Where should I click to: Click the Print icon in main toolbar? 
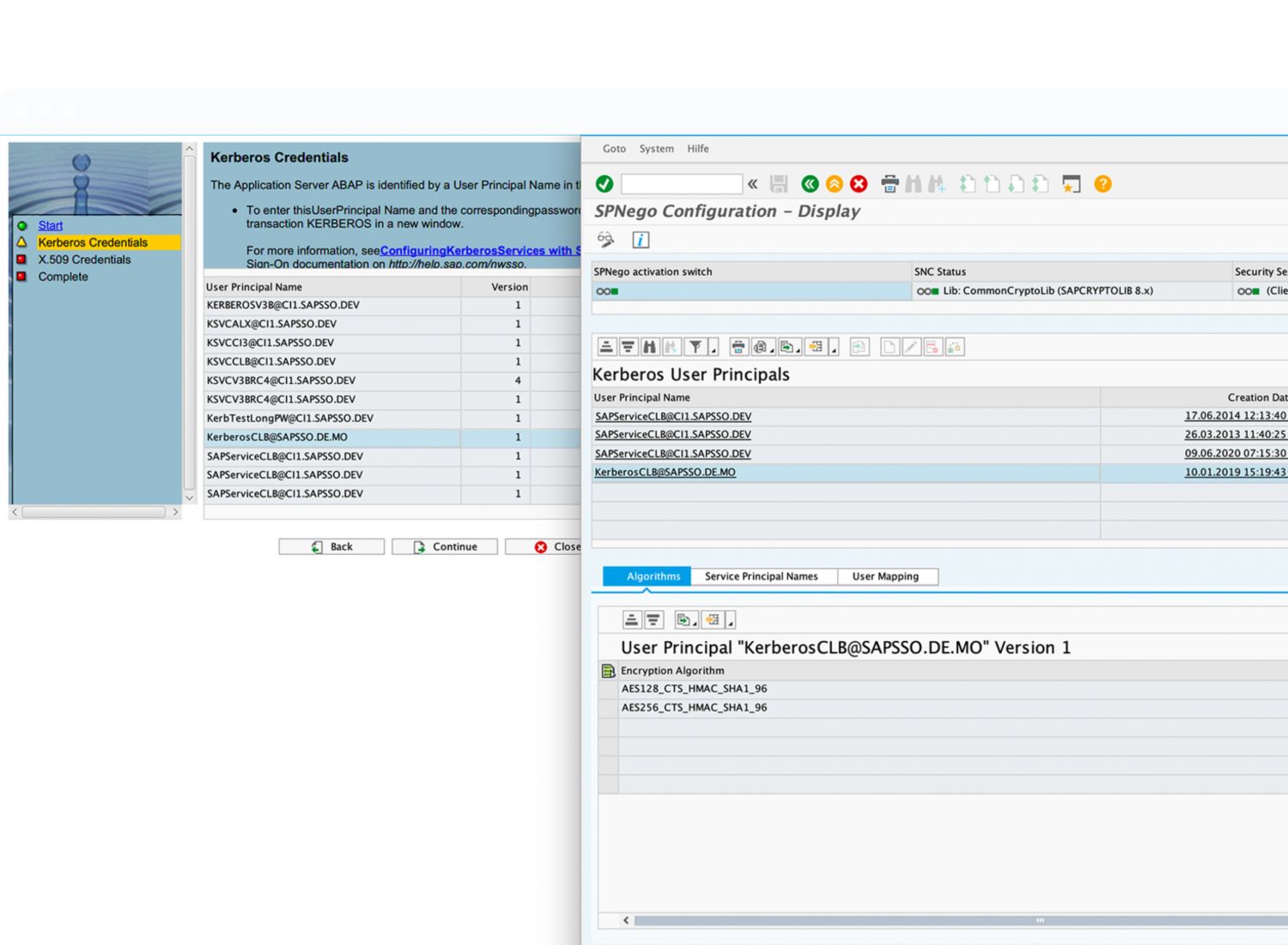point(890,184)
